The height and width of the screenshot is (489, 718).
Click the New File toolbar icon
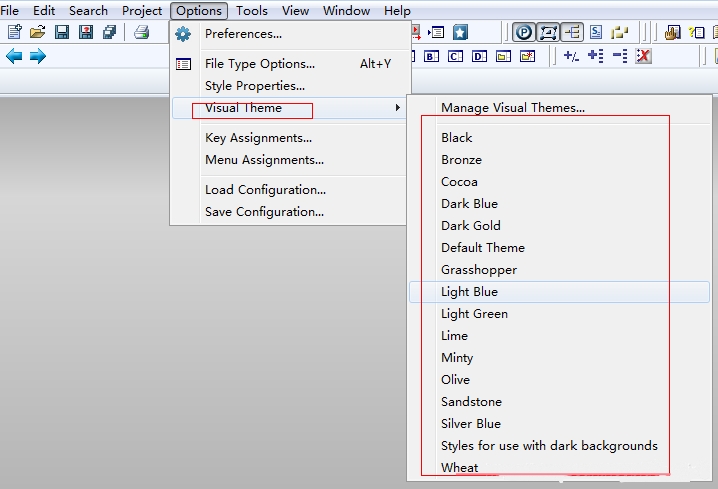click(x=14, y=33)
